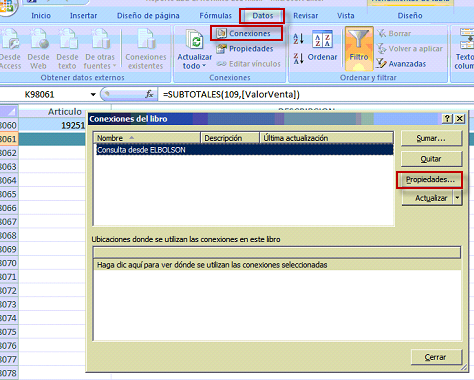Open De otras fuentes dropdown
The width and height of the screenshot is (474, 380).
click(100, 49)
